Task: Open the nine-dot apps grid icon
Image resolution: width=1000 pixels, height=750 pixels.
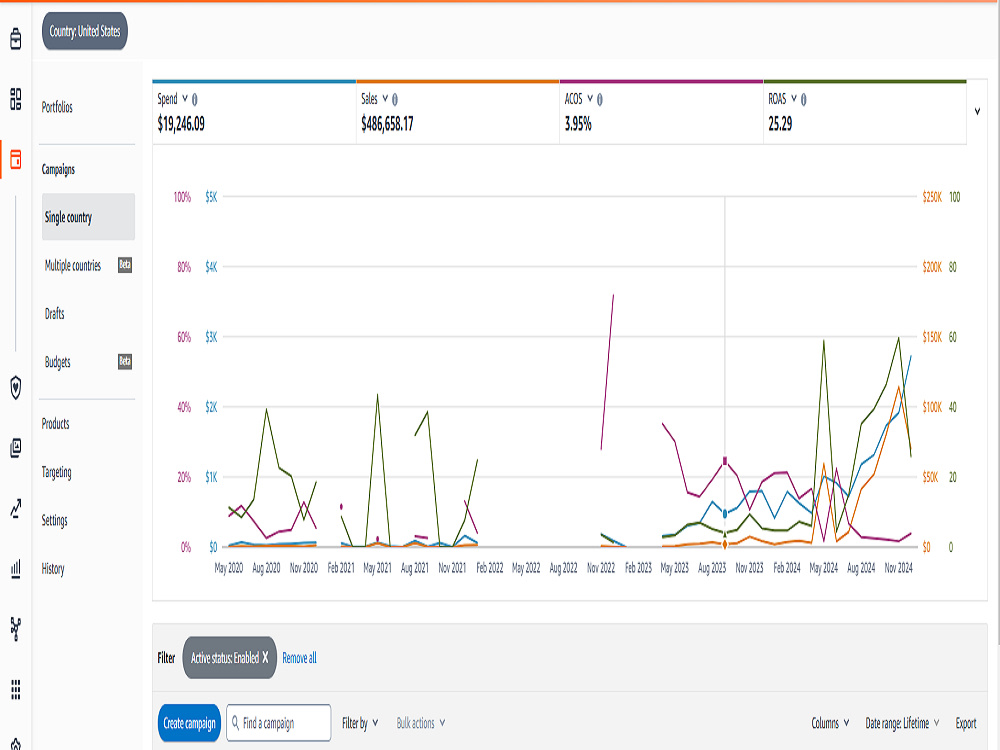Action: pos(16,689)
